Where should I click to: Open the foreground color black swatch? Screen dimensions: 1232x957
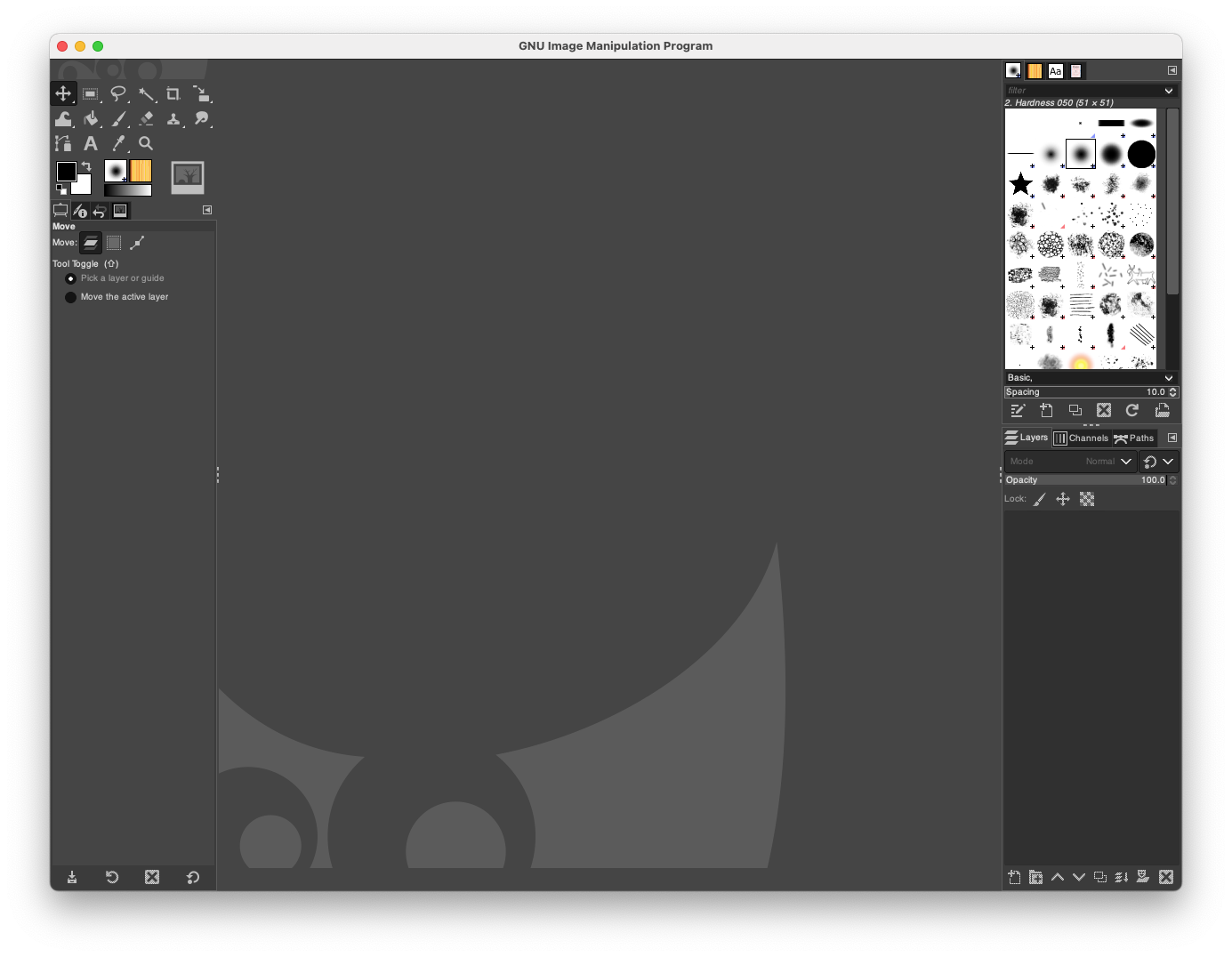point(66,171)
